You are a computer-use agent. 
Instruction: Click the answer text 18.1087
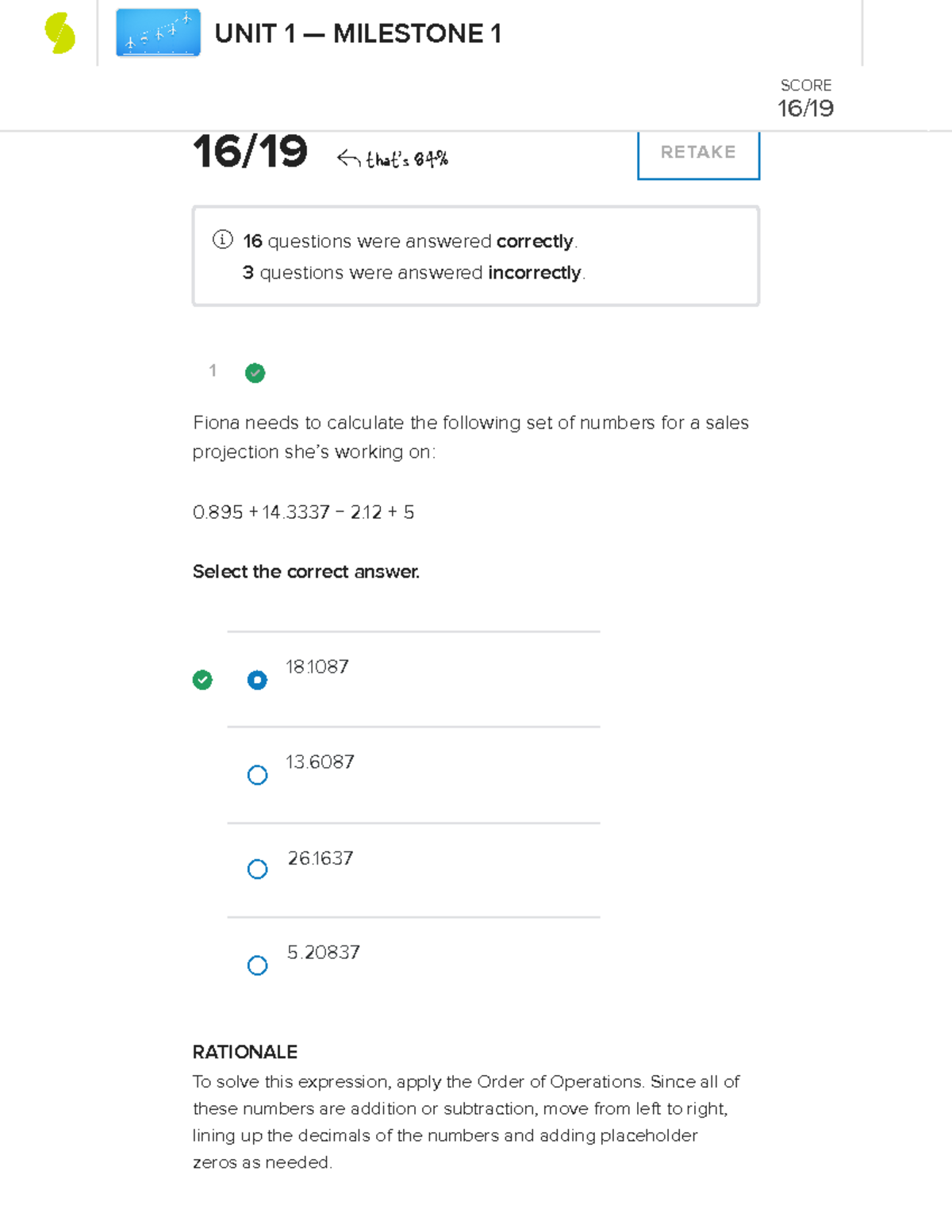click(317, 667)
